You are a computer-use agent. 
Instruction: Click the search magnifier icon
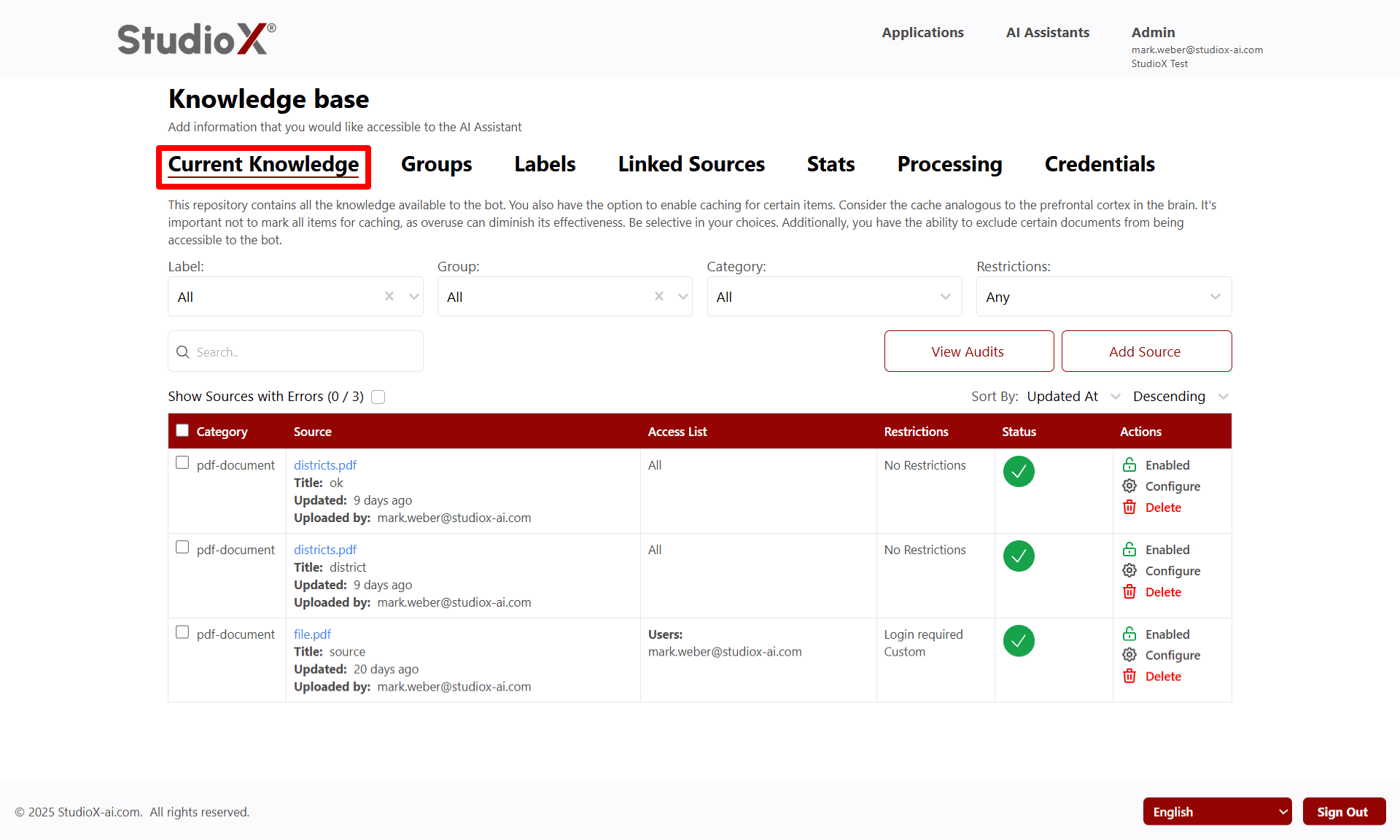coord(183,351)
